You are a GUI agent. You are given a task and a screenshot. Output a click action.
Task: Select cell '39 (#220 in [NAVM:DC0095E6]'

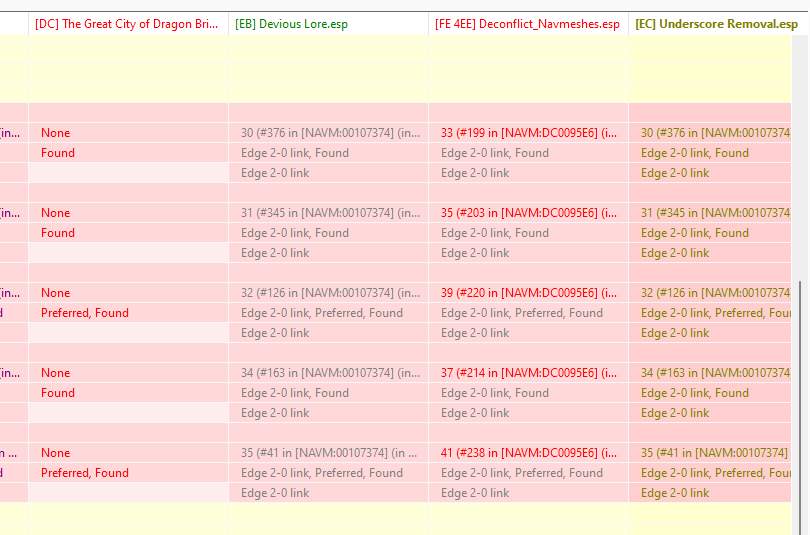(x=528, y=293)
